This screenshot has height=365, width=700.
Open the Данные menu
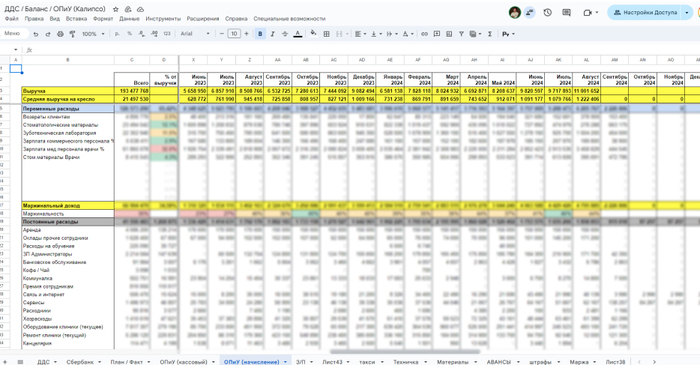click(x=129, y=19)
